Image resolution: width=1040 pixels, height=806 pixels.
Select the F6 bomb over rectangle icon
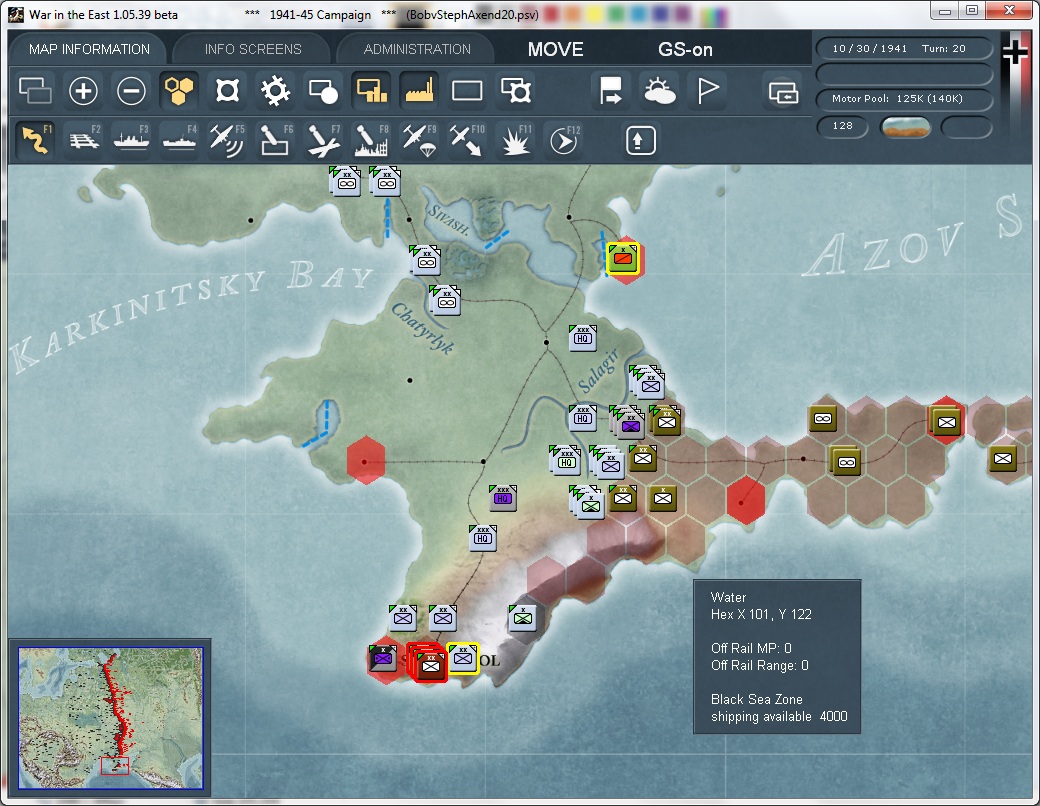tap(275, 140)
